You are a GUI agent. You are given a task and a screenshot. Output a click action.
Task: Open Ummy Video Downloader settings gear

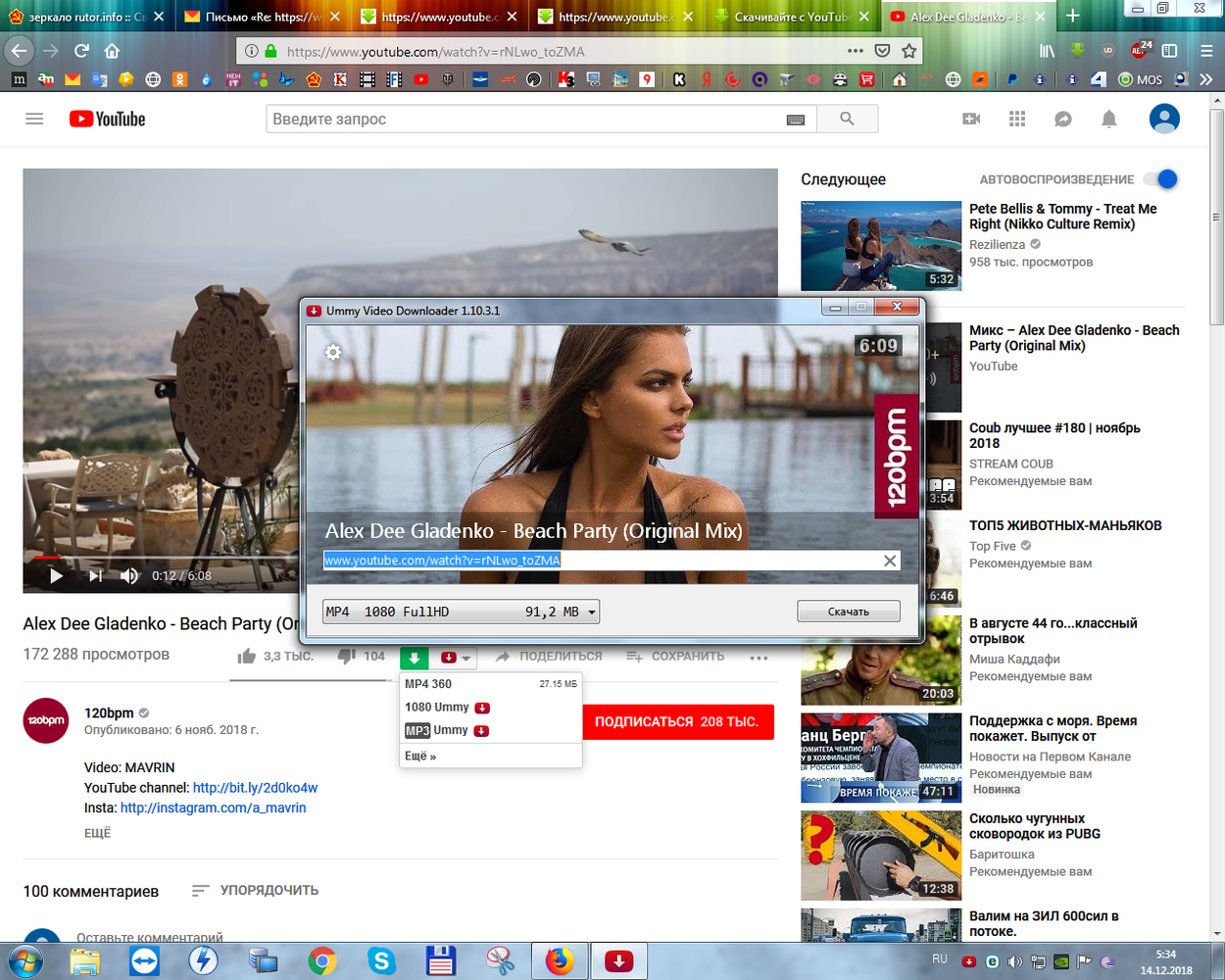pos(333,352)
